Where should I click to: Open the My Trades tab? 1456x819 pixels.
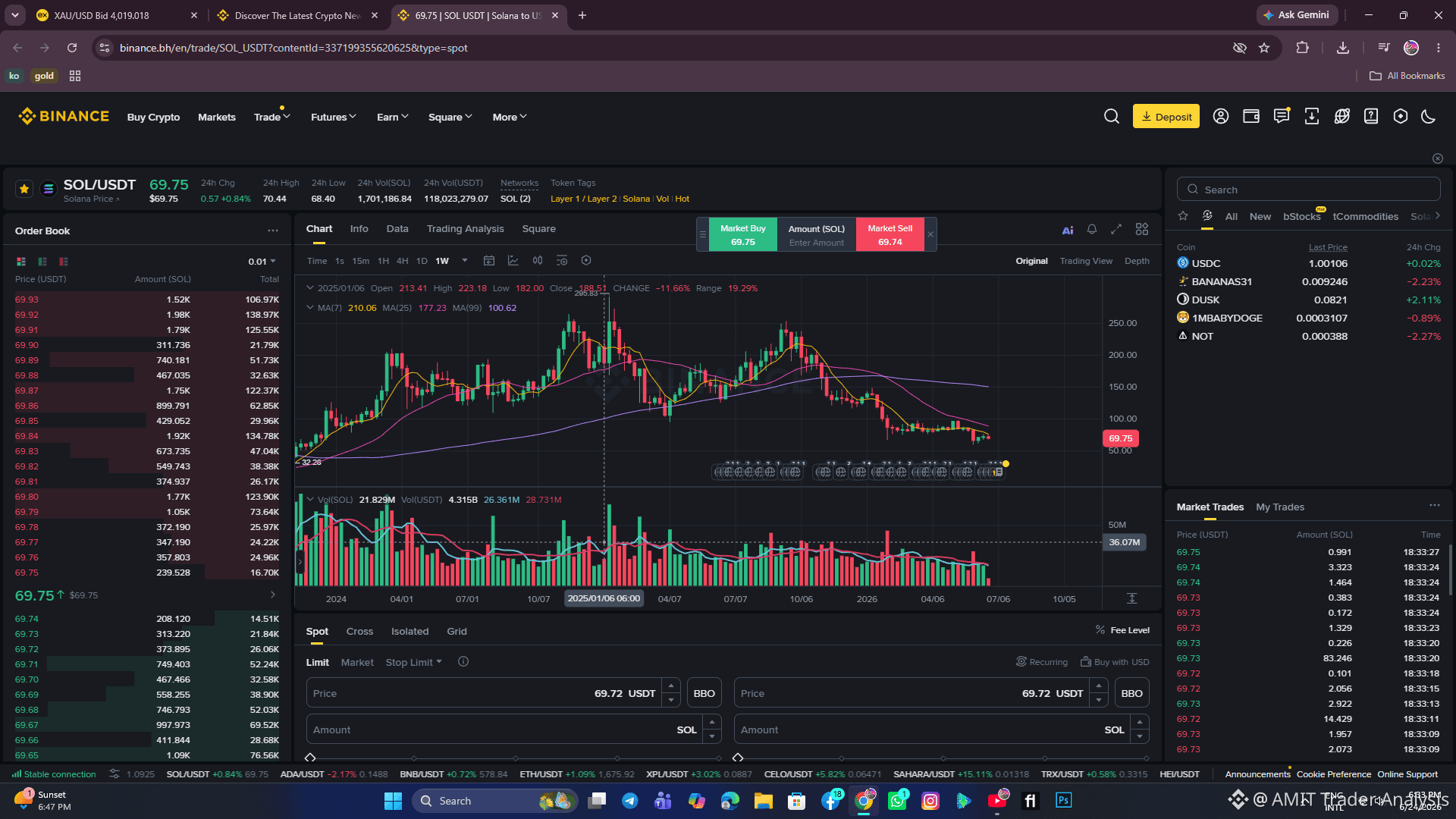coord(1280,507)
